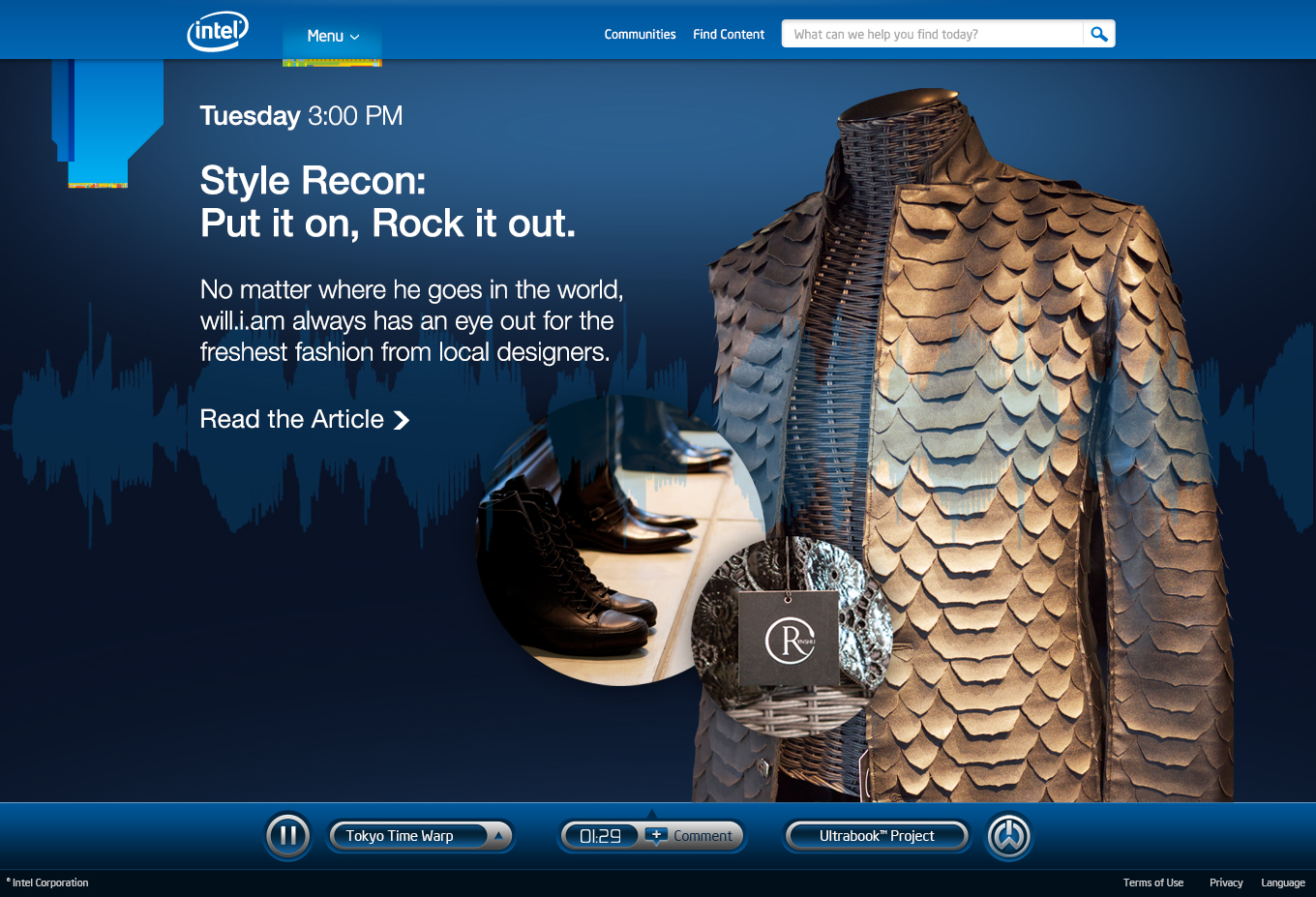Viewport: 1316px width, 897px height.
Task: Click the round R label tag thumbnail
Action: pos(792,637)
